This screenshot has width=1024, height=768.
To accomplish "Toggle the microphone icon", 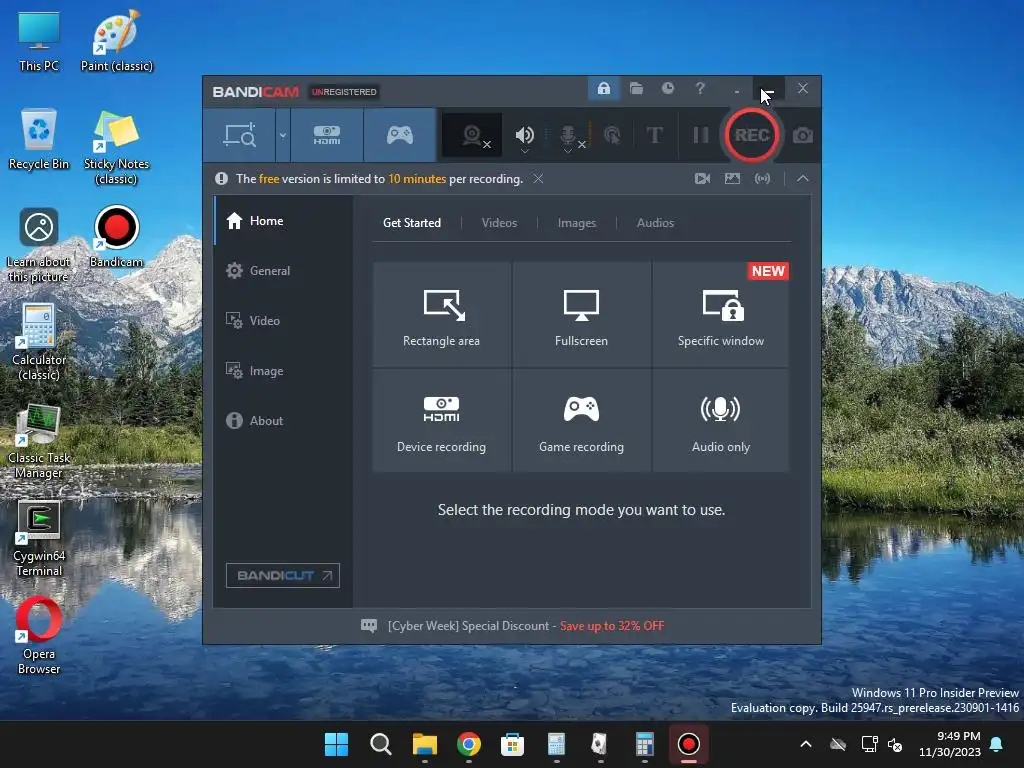I will click(568, 134).
